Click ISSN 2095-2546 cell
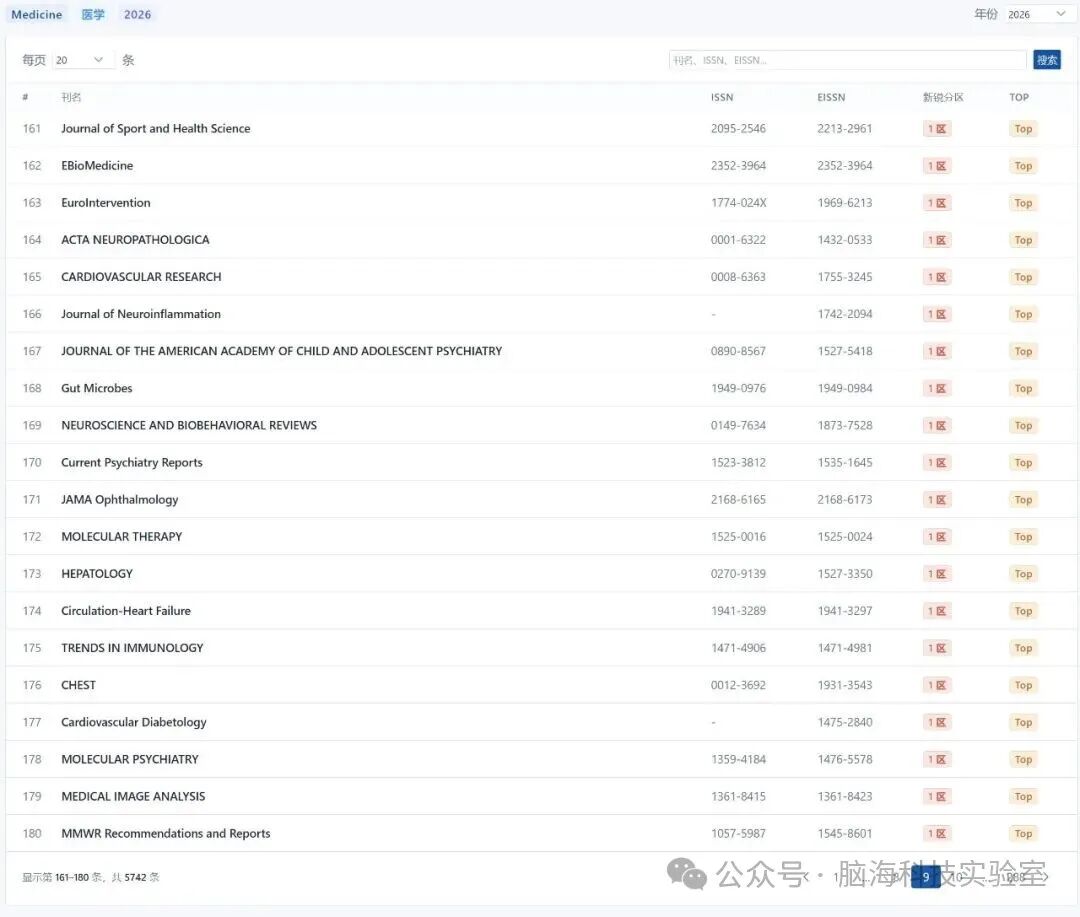This screenshot has height=917, width=1080. 738,129
